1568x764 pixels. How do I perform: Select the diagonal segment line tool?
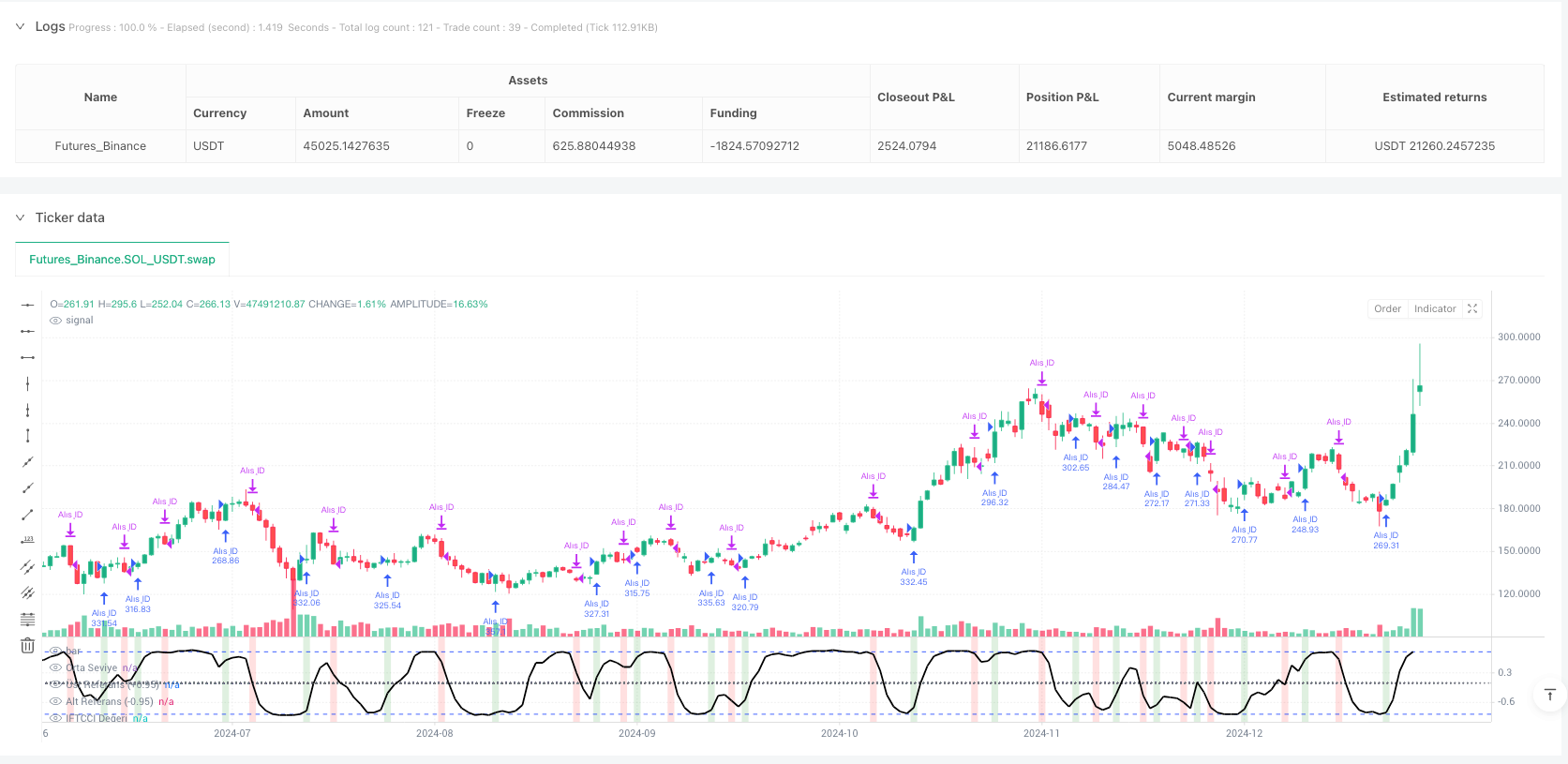[28, 514]
